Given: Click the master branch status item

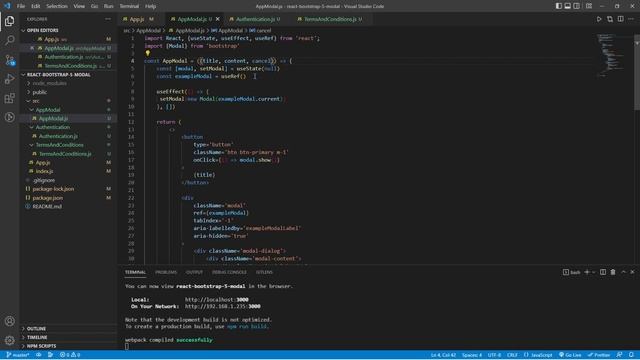Looking at the screenshot, I should 17,355.
